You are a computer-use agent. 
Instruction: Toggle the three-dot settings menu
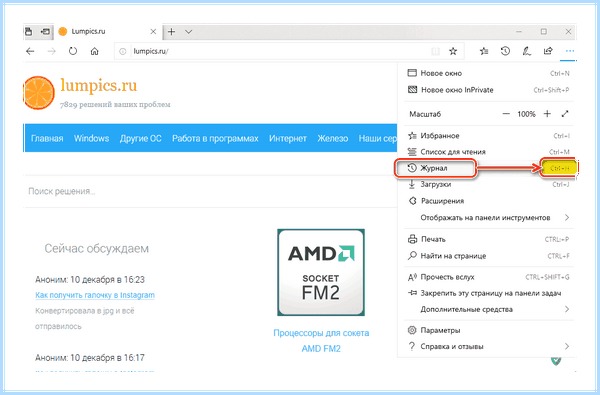point(570,51)
